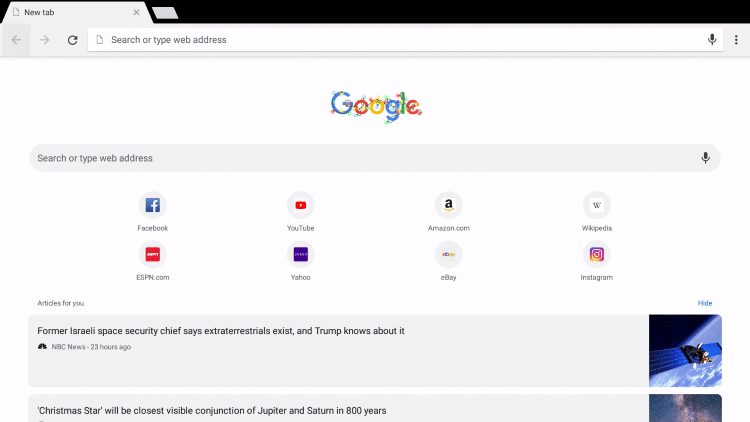Go back using the back arrow

[16, 40]
